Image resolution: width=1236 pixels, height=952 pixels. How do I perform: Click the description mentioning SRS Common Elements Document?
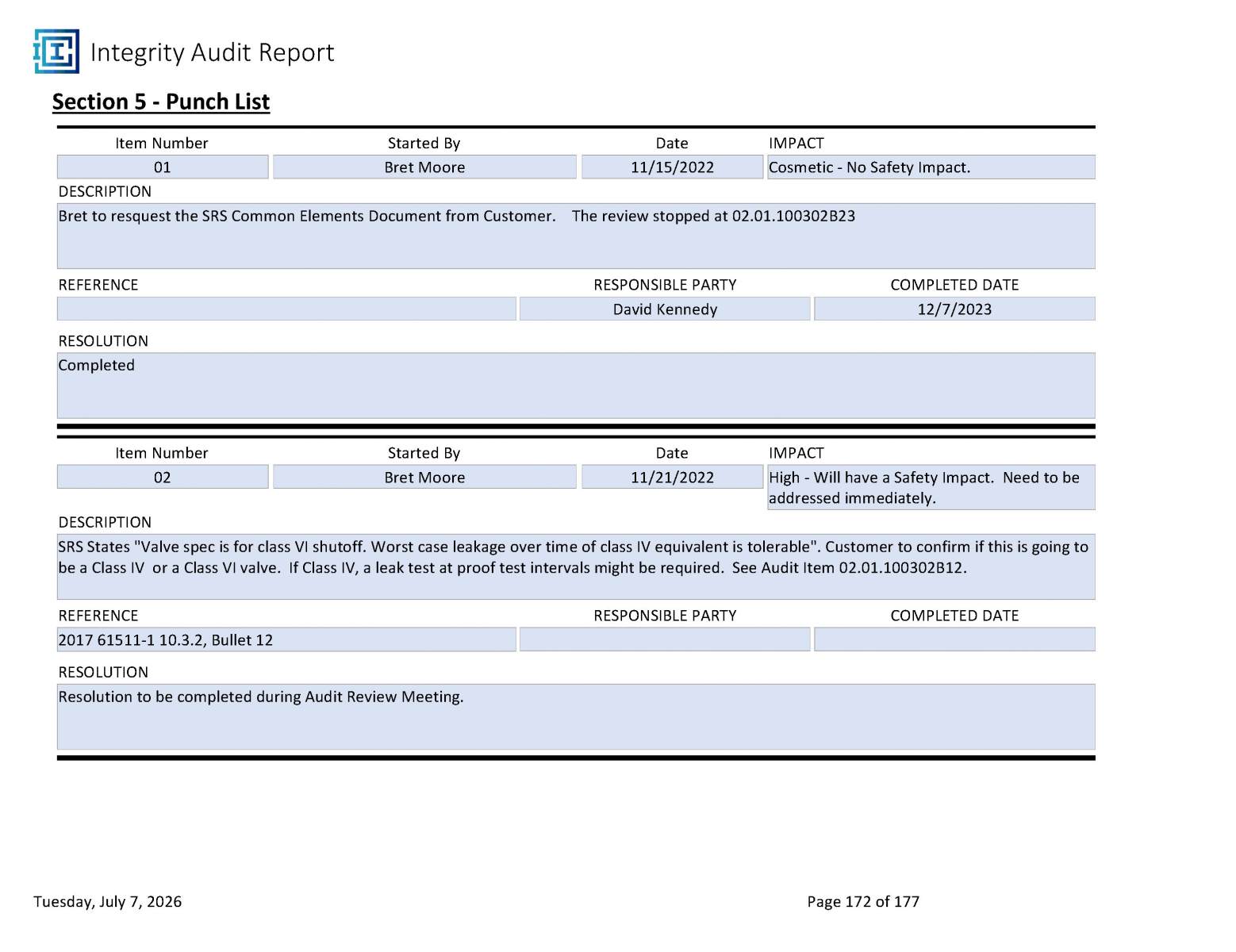576,236
